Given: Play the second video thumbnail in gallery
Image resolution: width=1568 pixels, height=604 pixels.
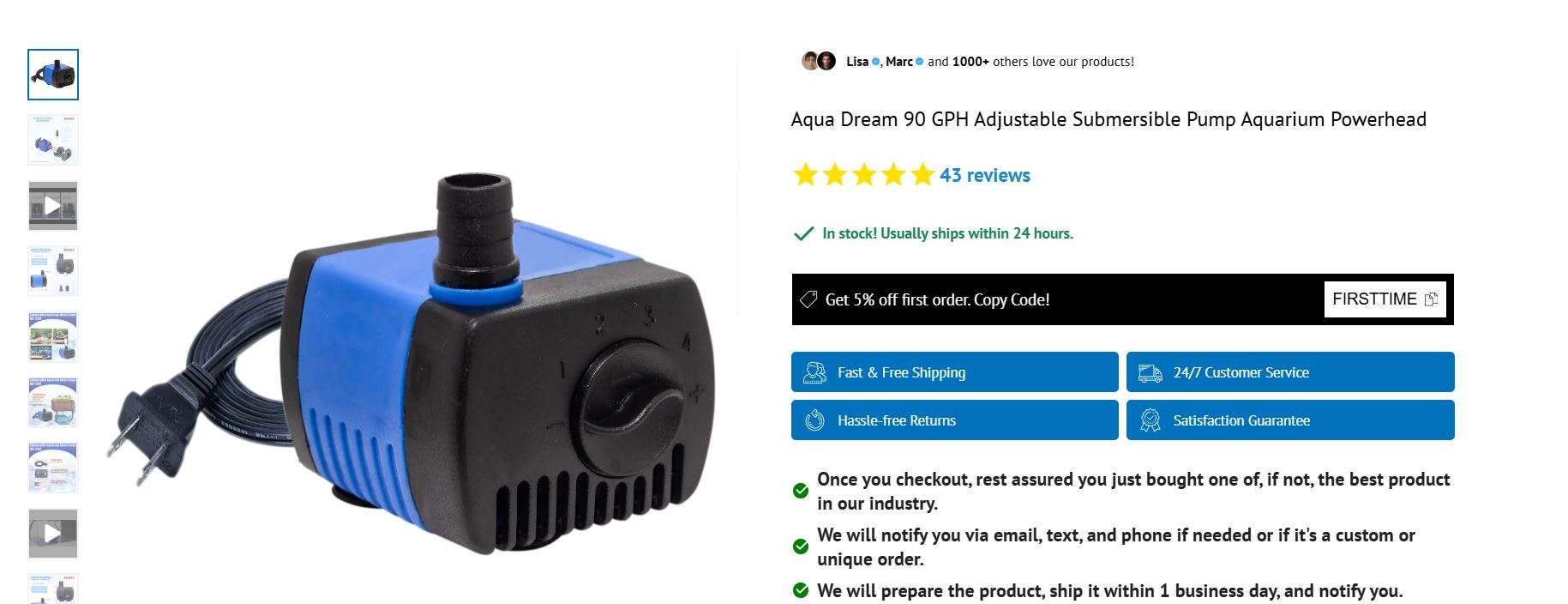Looking at the screenshot, I should point(53,534).
